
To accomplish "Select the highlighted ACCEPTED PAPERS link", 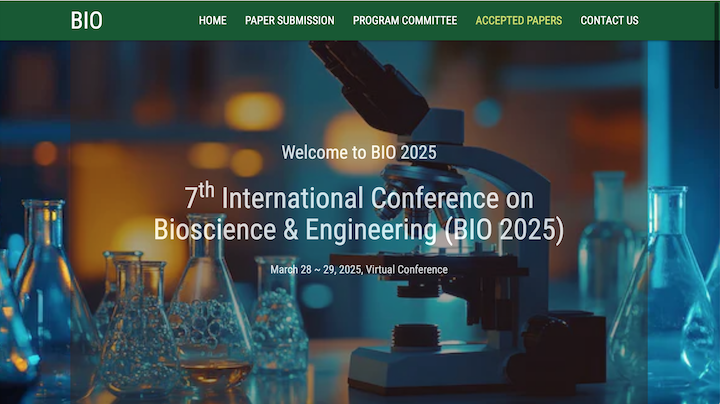I will coord(518,20).
